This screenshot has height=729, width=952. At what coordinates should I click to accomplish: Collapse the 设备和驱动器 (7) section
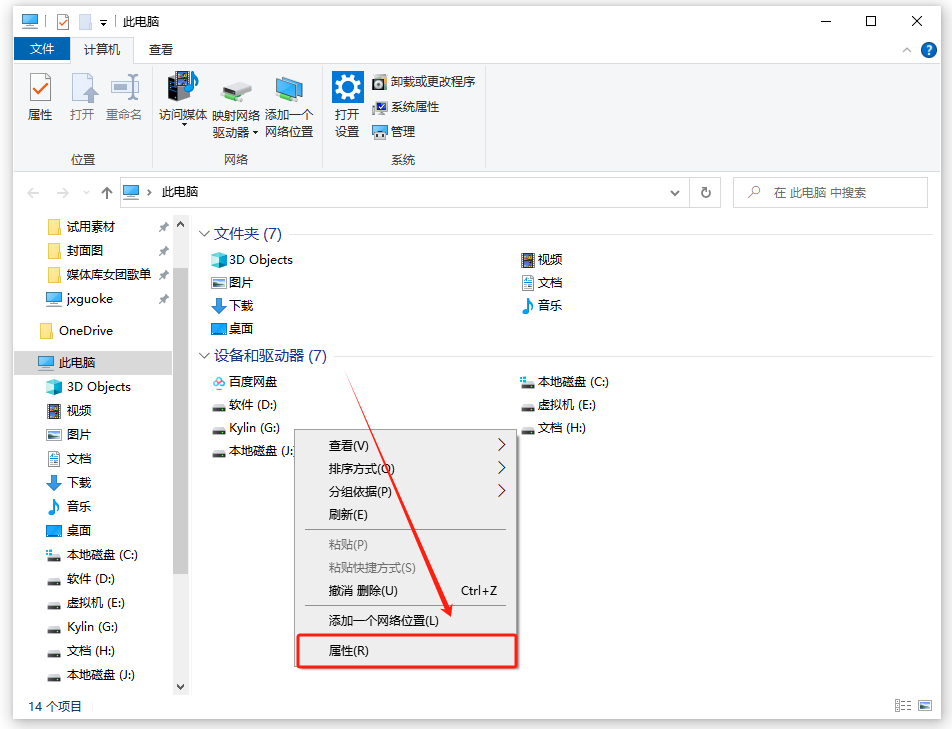click(205, 355)
